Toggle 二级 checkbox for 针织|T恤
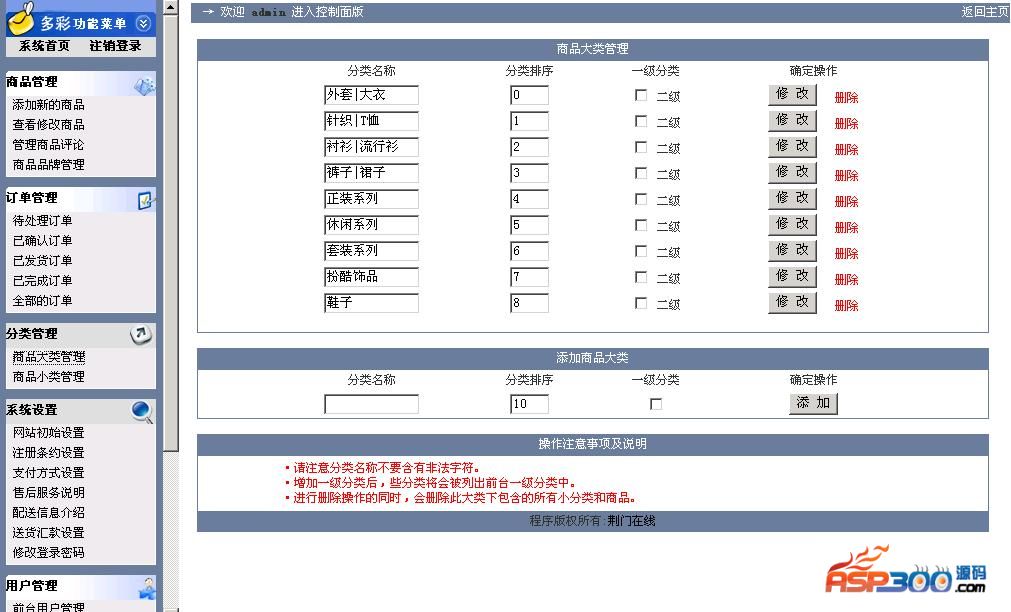The height and width of the screenshot is (612, 1011). 641,121
